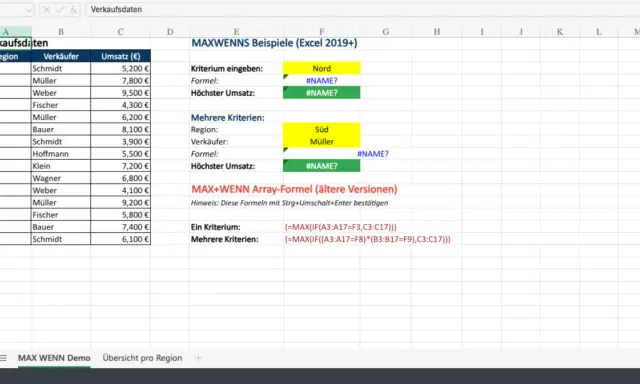This screenshot has height=384, width=640.
Task: Add a new sheet with the plus icon
Action: point(198,358)
